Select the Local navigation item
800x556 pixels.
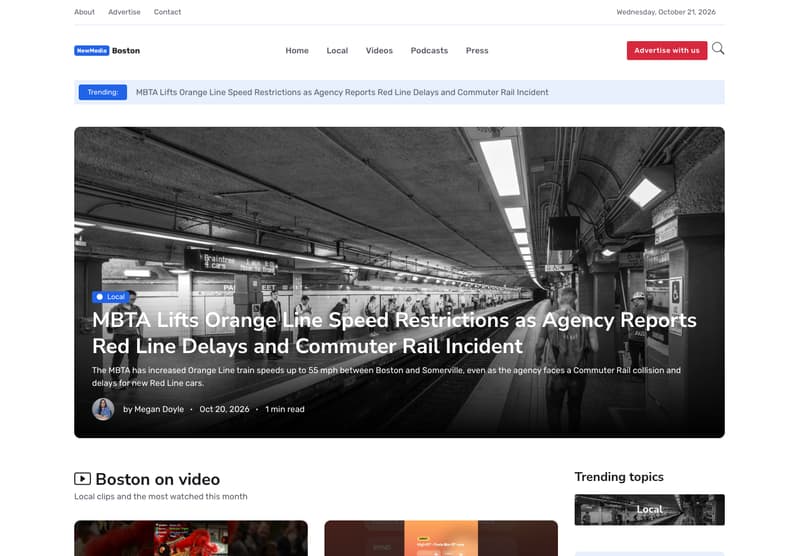[337, 50]
